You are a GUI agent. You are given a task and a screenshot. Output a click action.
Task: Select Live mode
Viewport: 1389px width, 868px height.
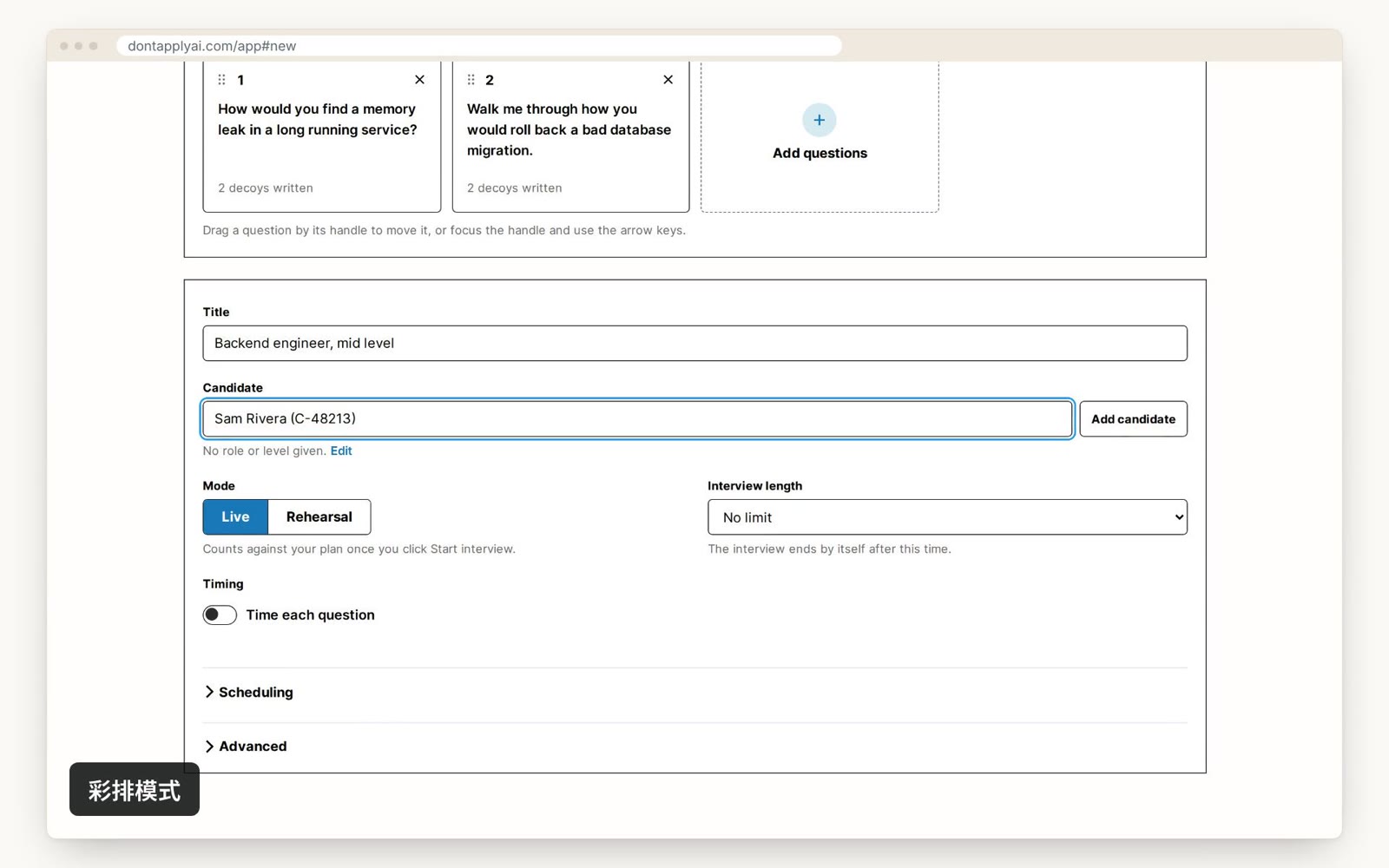pyautogui.click(x=235, y=517)
